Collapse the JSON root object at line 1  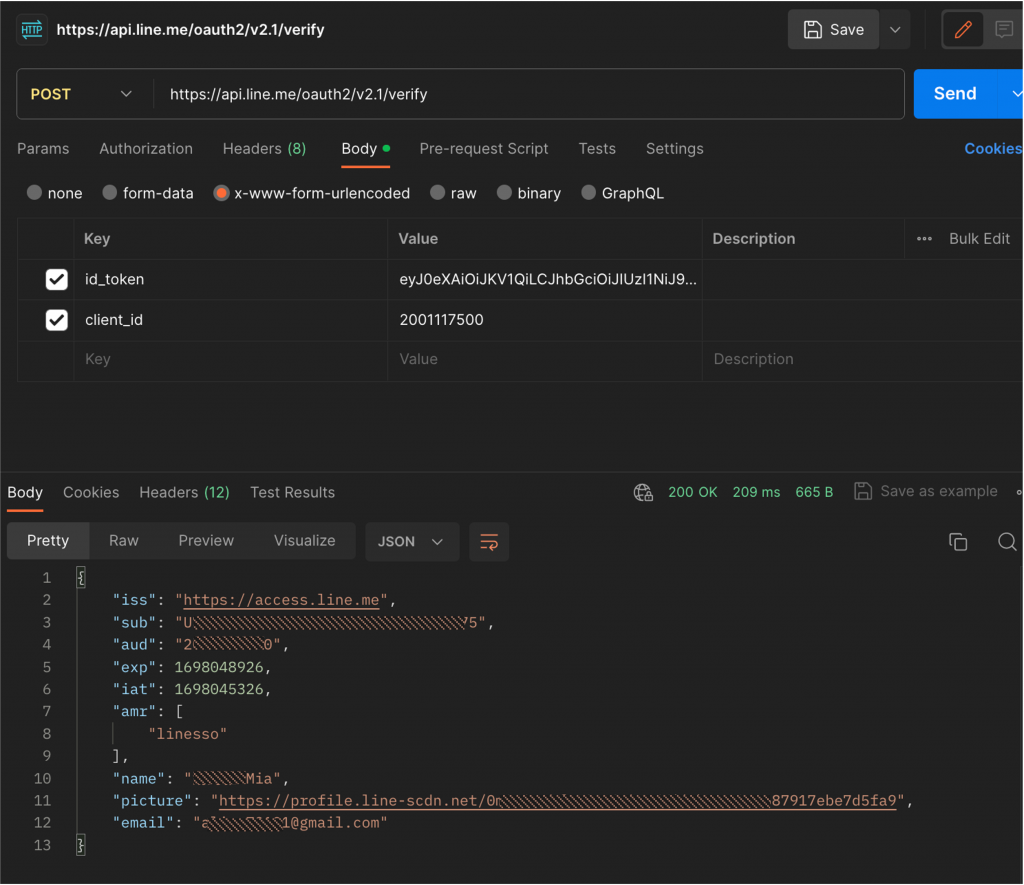81,577
